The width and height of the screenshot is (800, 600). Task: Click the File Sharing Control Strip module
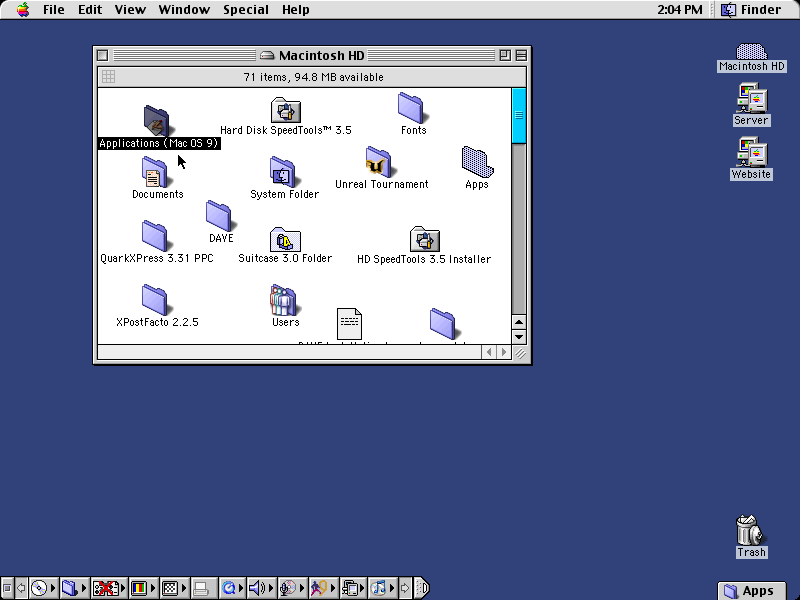(x=71, y=587)
